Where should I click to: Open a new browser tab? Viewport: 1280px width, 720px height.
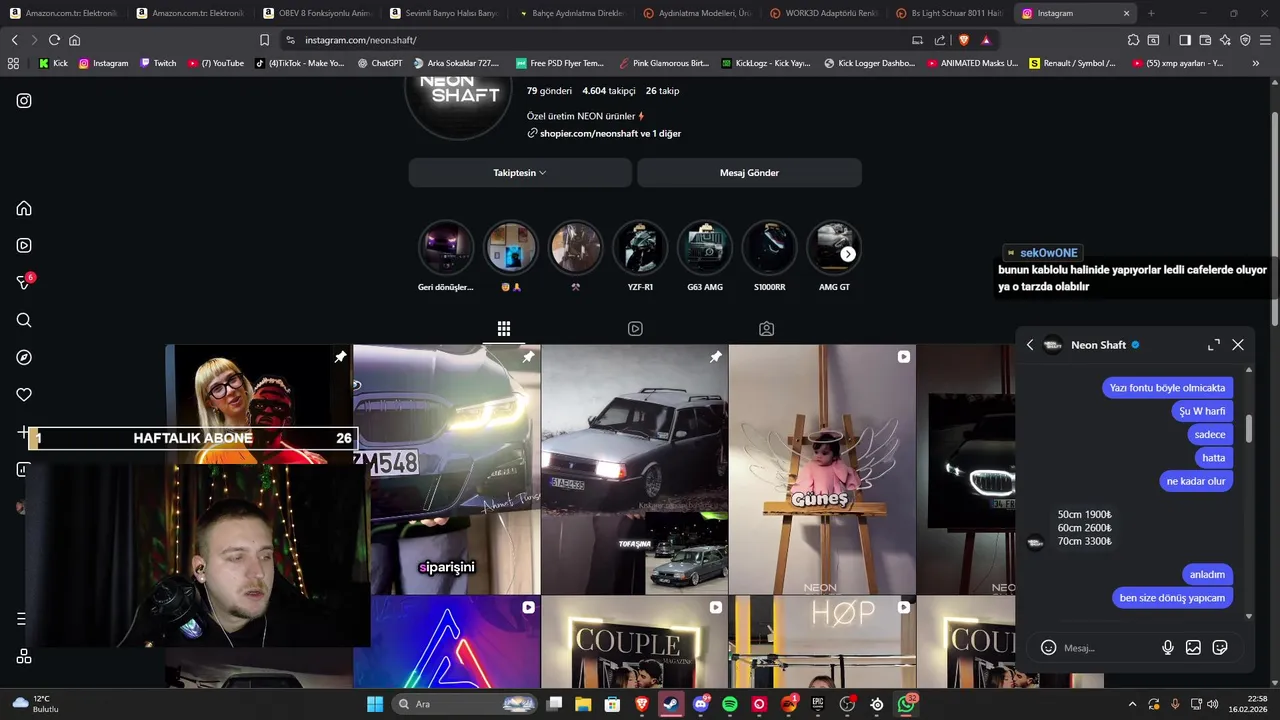(x=1151, y=13)
